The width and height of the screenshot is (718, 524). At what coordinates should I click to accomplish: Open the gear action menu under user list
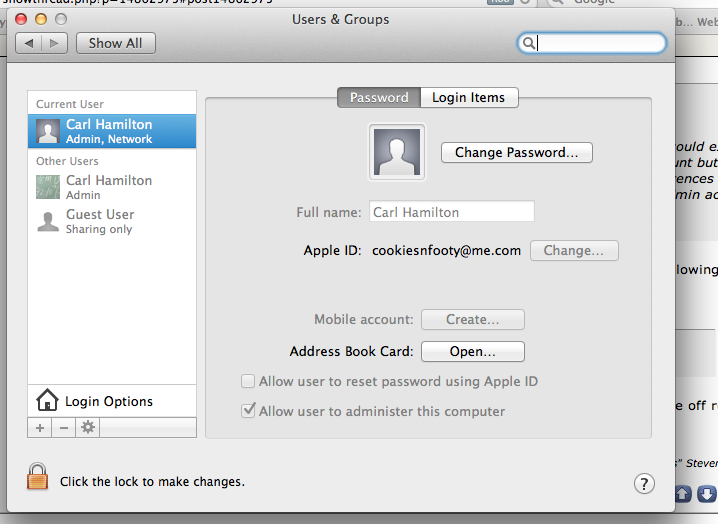pos(87,428)
